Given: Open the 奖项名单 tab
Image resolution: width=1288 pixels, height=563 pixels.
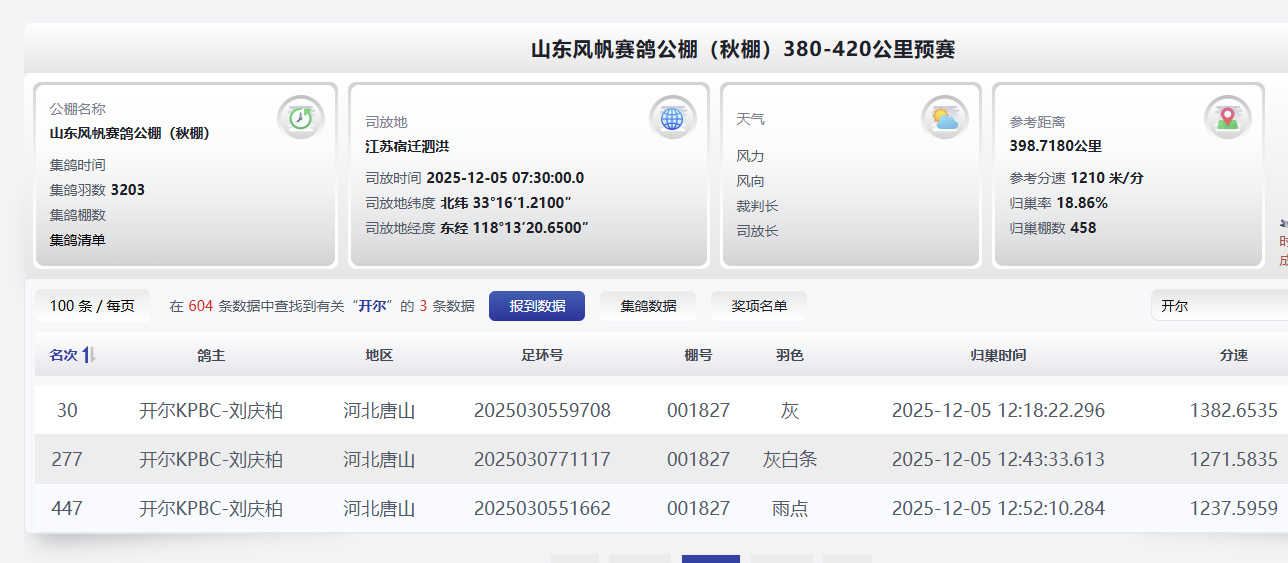Looking at the screenshot, I should click(x=759, y=306).
